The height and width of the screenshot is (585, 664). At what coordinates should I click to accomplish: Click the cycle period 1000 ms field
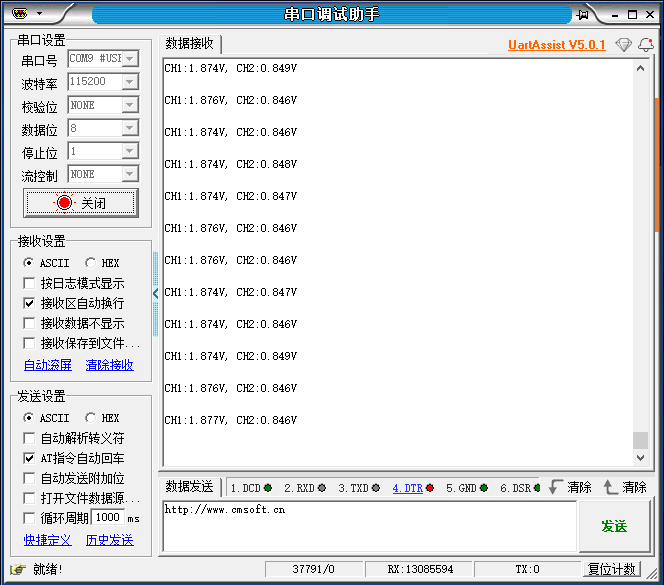pyautogui.click(x=108, y=517)
